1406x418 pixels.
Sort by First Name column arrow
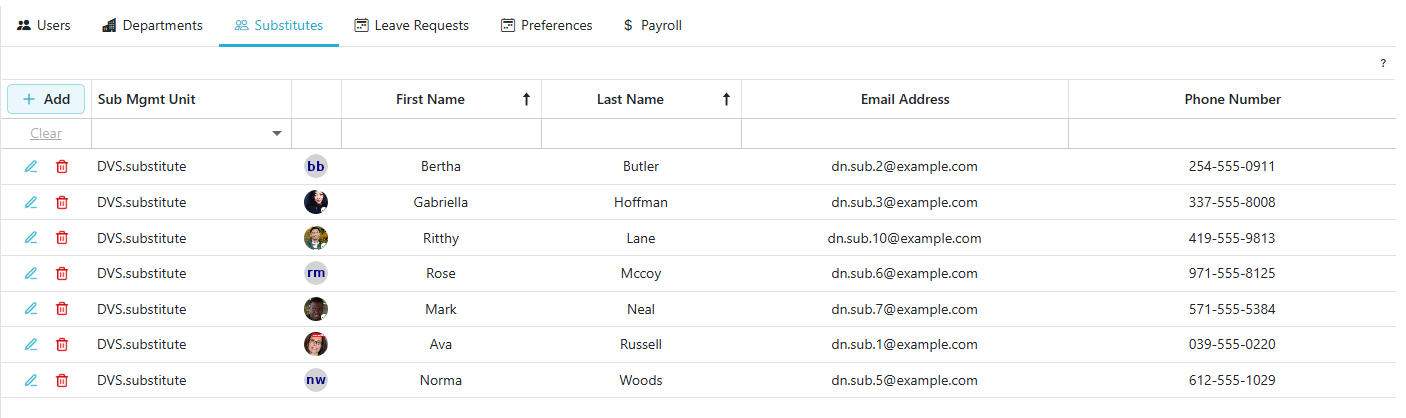[x=526, y=100]
